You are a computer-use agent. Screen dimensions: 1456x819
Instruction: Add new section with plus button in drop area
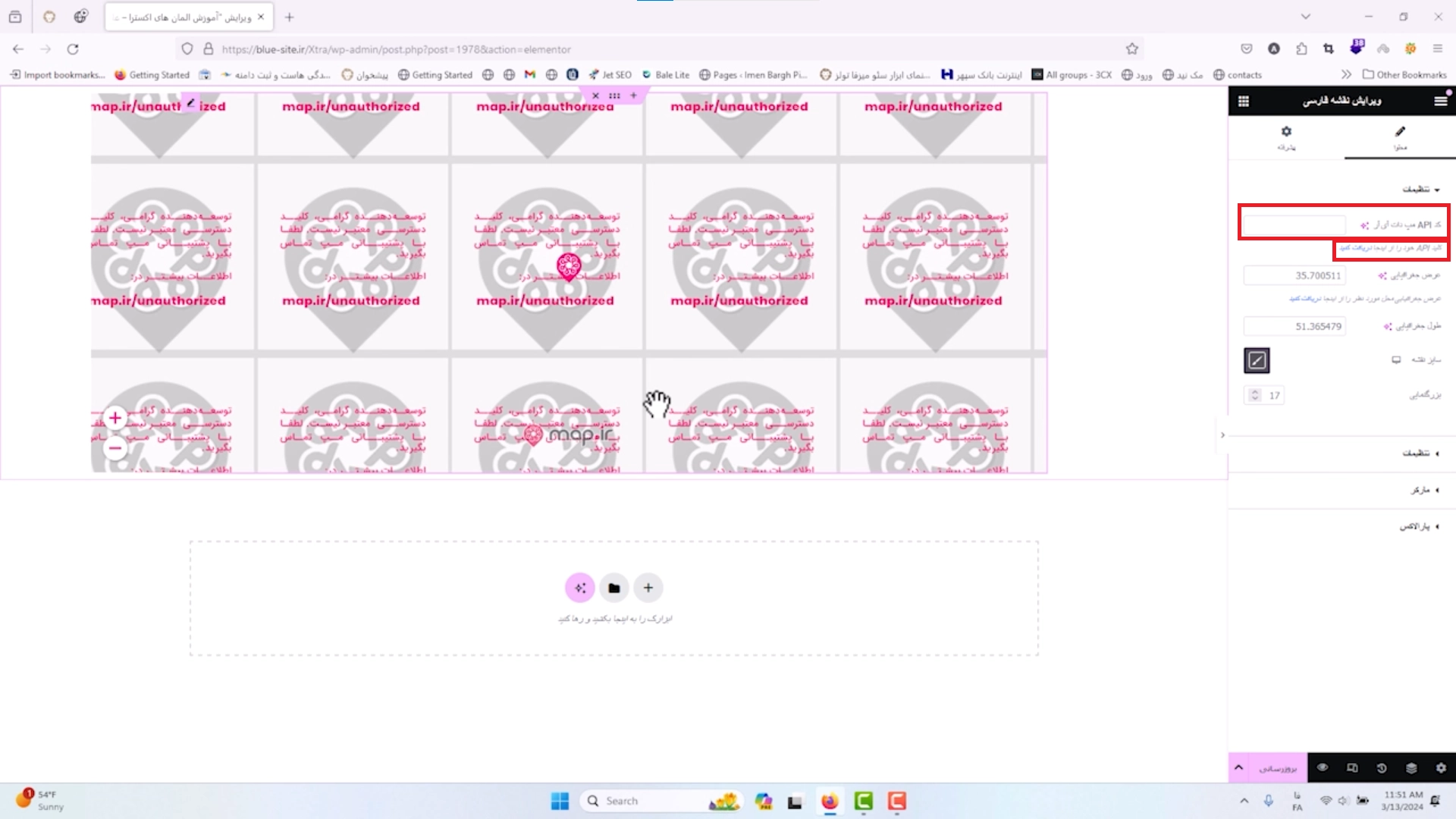tap(648, 588)
